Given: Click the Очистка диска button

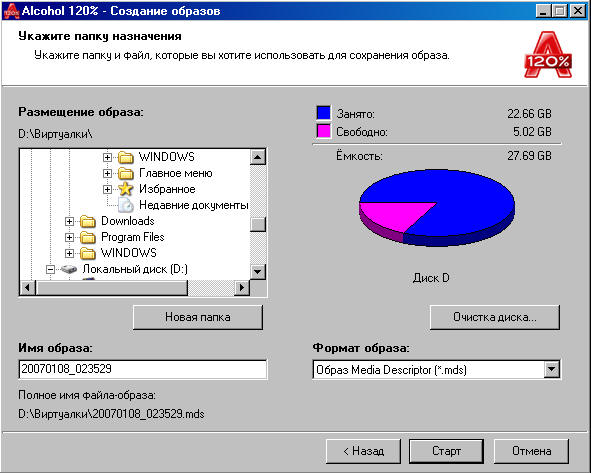Looking at the screenshot, I should (x=495, y=317).
